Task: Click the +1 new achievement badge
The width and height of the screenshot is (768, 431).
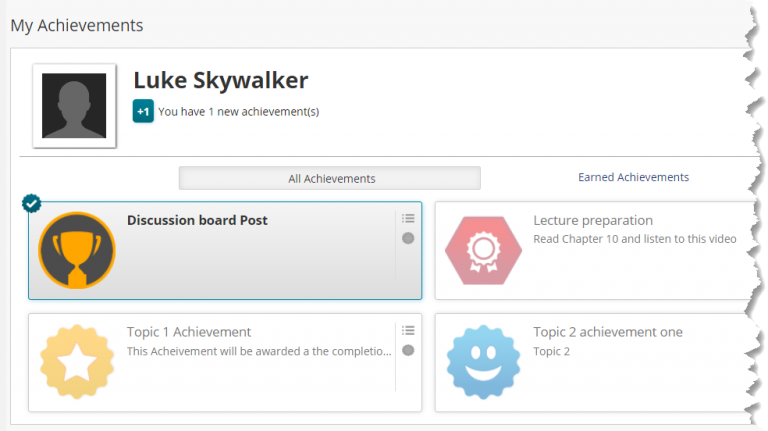Action: point(143,111)
